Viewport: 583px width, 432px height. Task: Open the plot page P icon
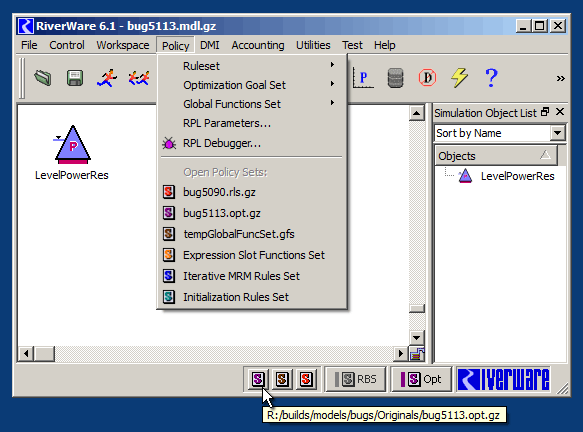pos(363,78)
